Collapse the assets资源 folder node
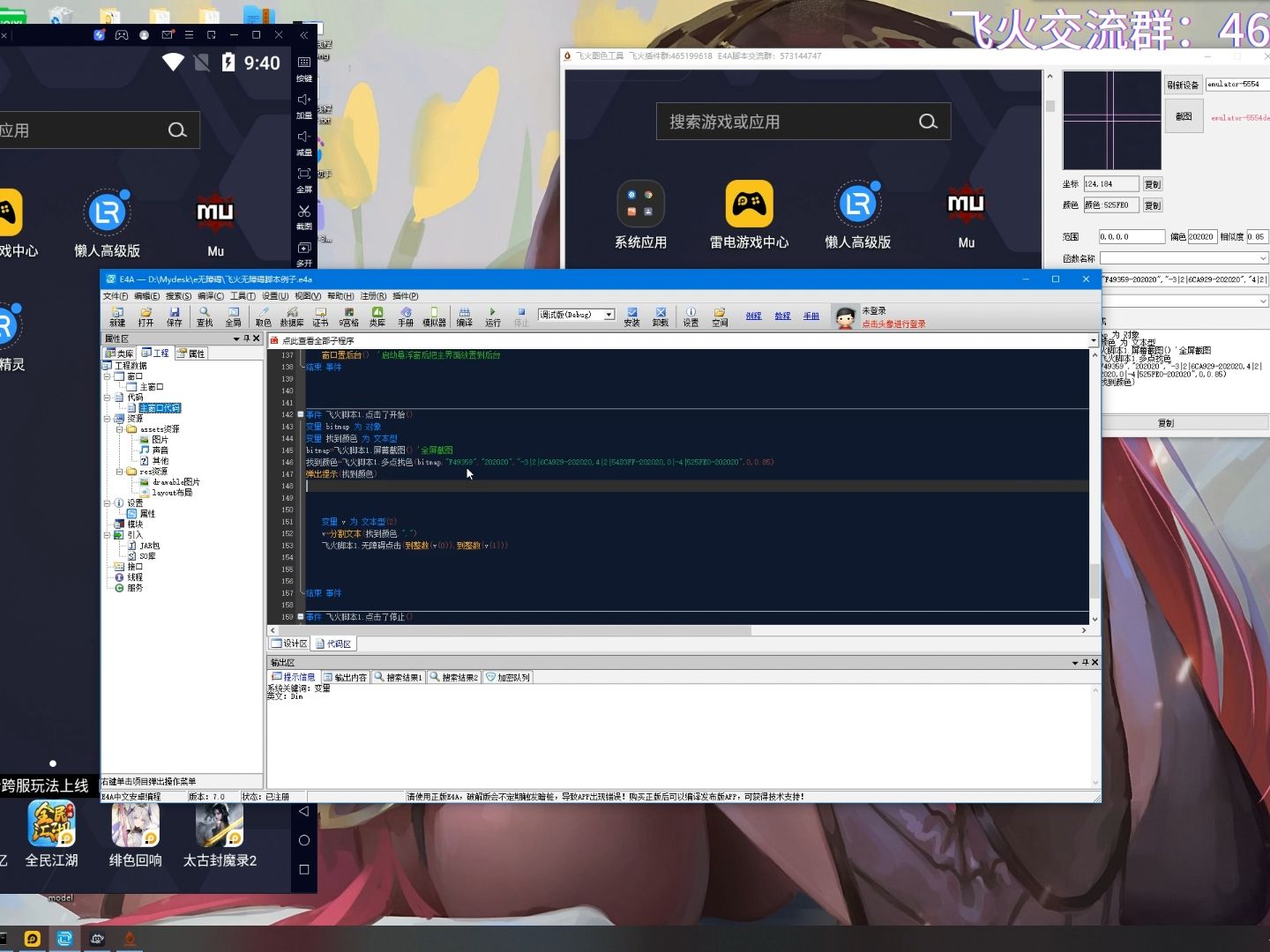The width and height of the screenshot is (1270, 952). tap(119, 429)
